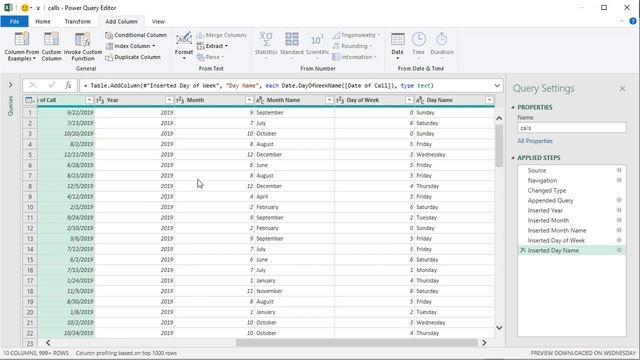Duplicate the selected column
Image resolution: width=640 pixels, height=360 pixels.
133,57
